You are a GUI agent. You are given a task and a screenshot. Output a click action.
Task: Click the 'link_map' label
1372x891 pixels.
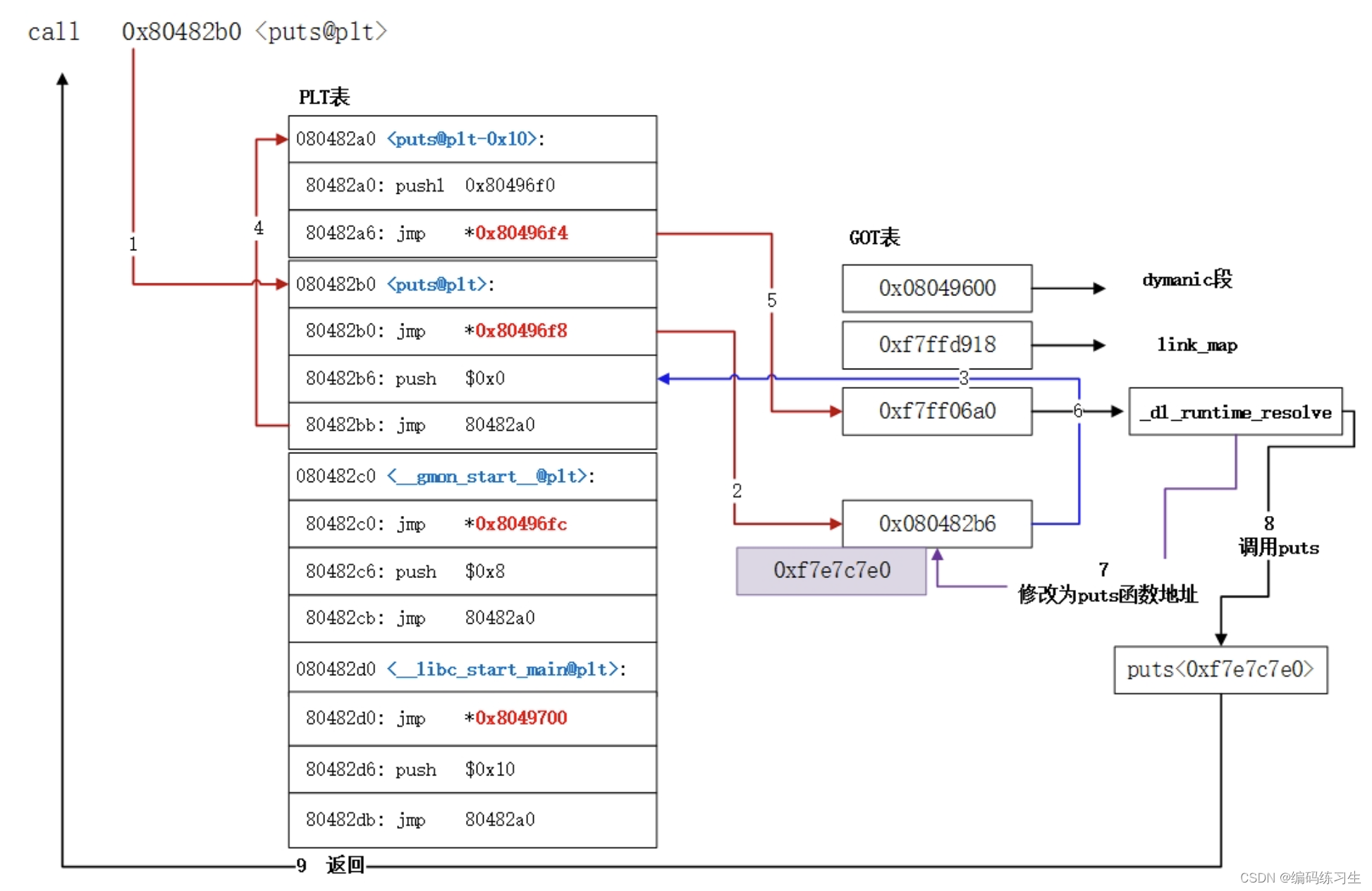[x=1196, y=345]
